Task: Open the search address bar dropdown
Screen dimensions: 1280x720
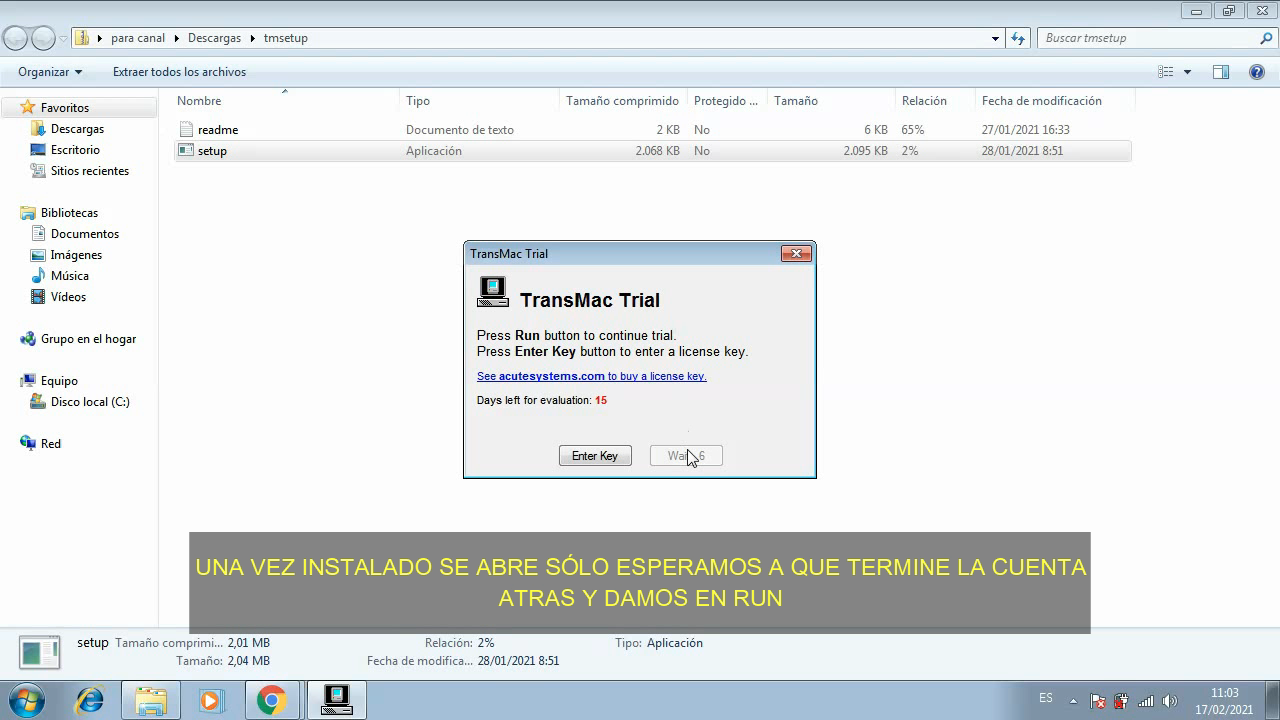Action: (x=993, y=37)
